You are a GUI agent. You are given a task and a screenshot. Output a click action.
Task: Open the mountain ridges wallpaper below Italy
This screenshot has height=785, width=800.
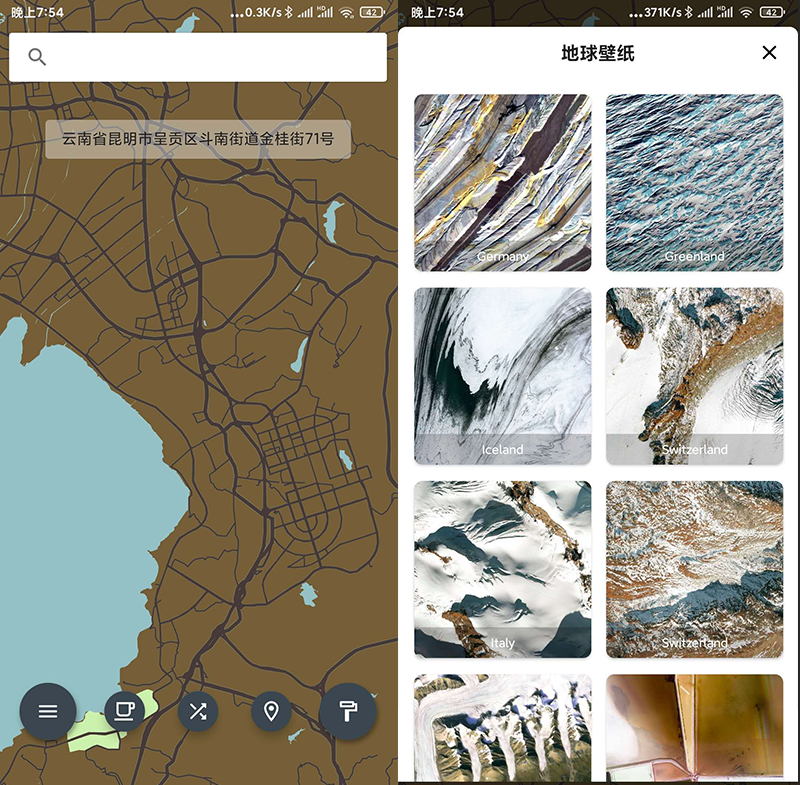(x=503, y=728)
